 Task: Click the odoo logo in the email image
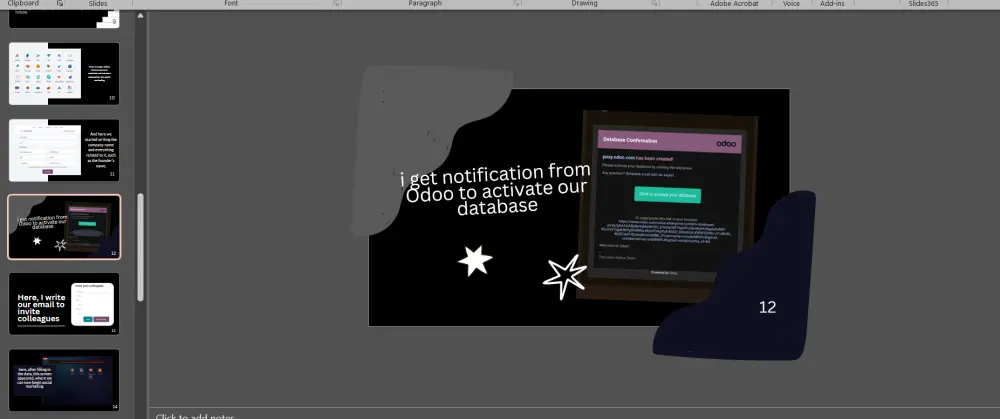pos(726,143)
